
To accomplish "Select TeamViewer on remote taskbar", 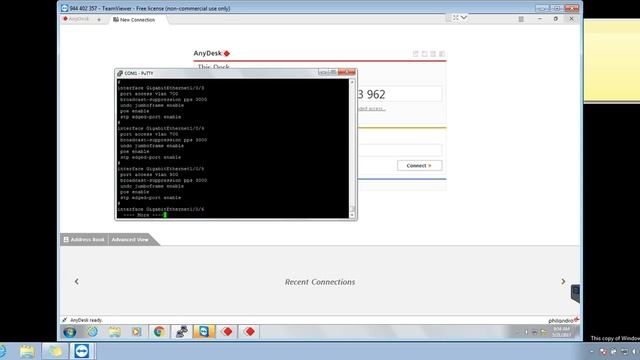I will point(204,332).
